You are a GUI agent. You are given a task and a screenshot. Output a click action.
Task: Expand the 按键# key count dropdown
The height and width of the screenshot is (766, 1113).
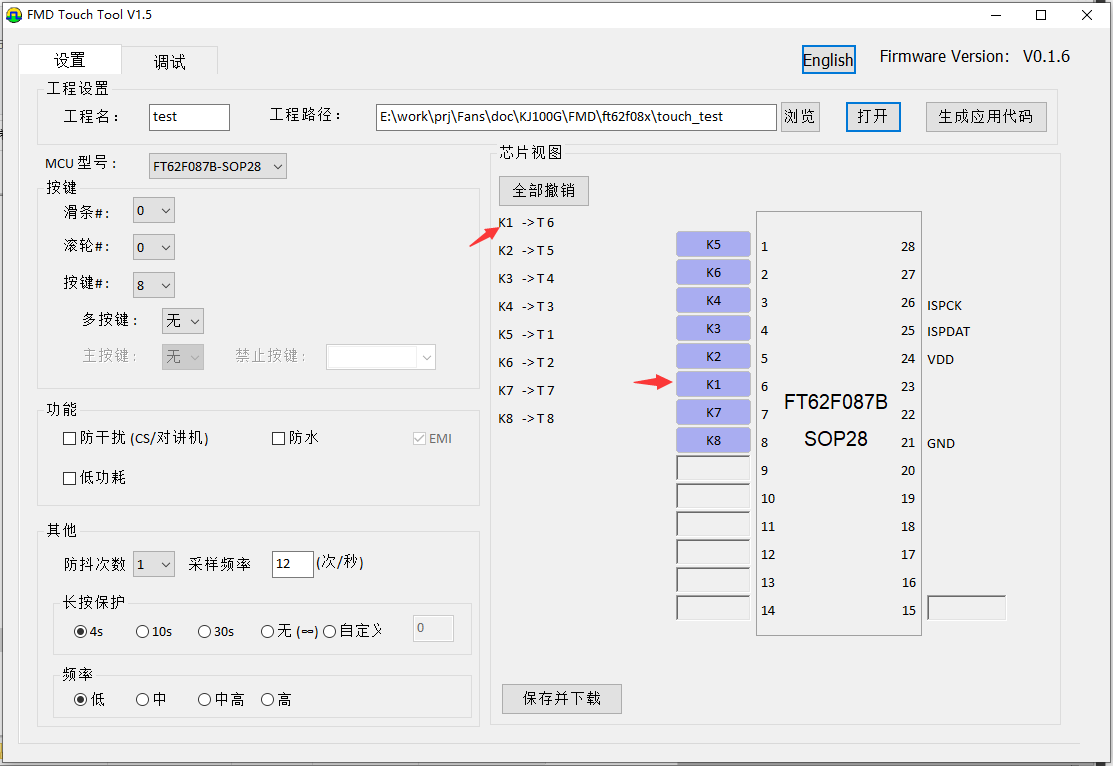[154, 285]
